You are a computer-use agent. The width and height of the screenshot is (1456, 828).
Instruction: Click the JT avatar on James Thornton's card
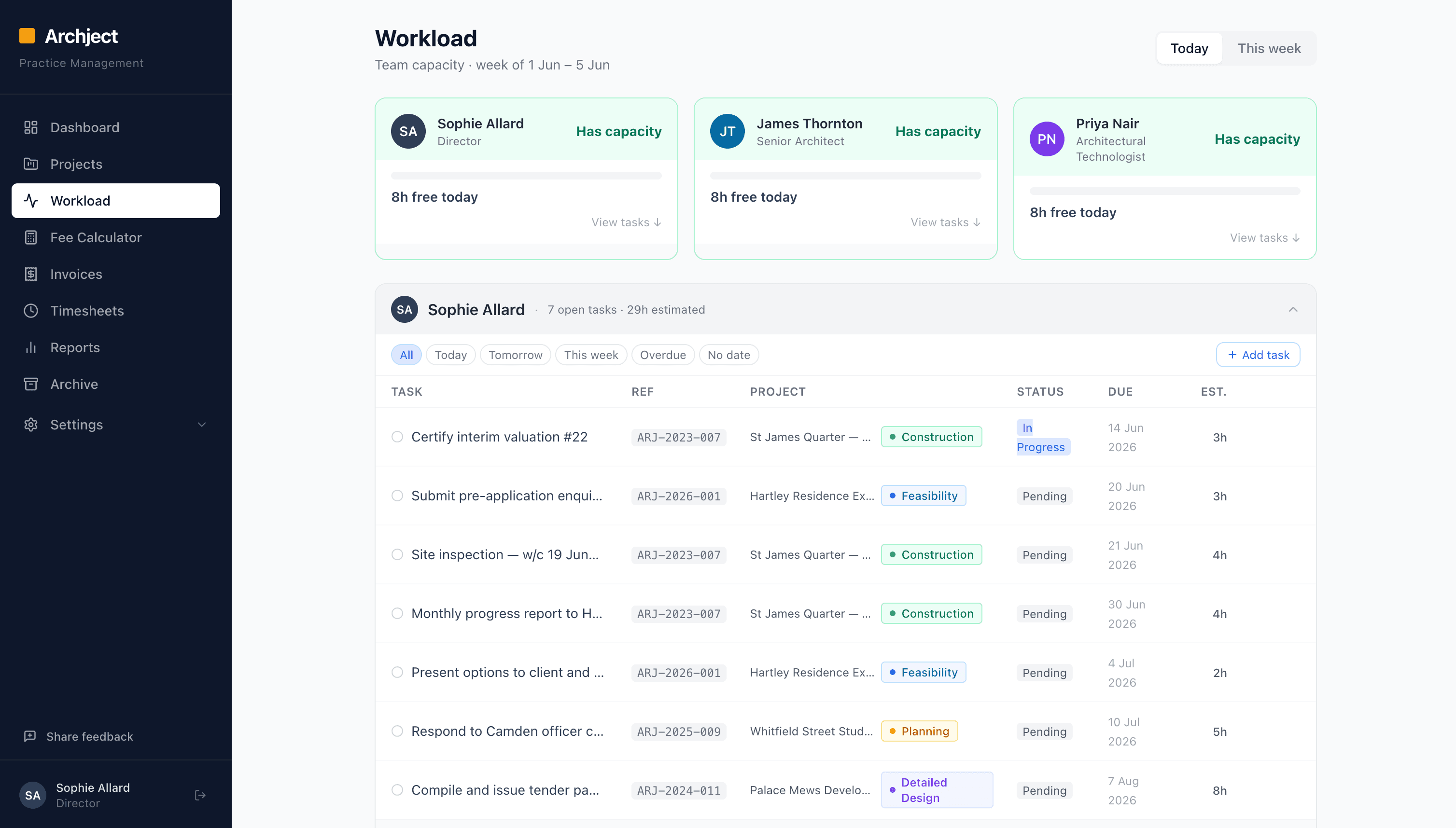pos(727,131)
